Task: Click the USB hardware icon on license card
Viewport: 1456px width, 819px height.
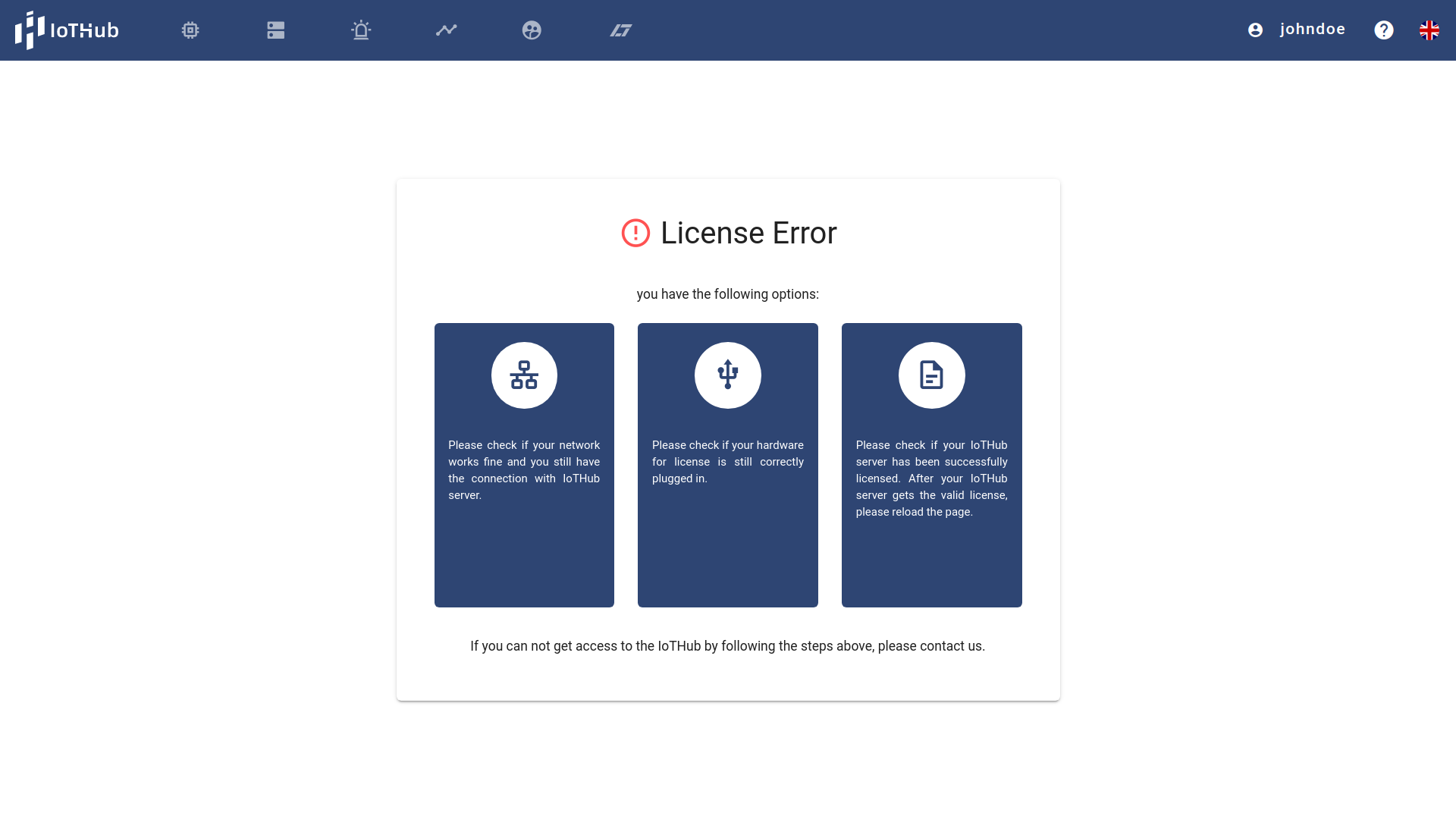Action: (x=728, y=375)
